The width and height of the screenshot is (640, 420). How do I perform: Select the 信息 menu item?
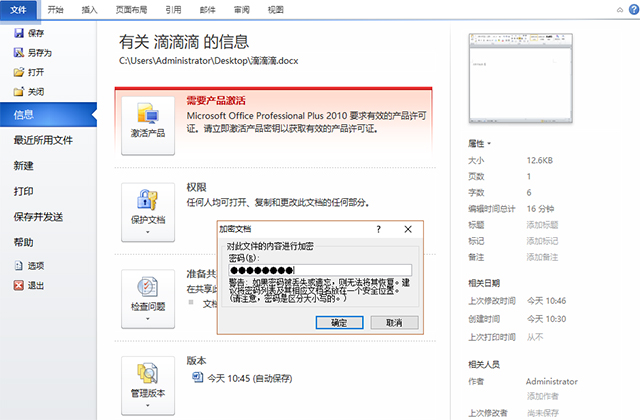(x=48, y=115)
